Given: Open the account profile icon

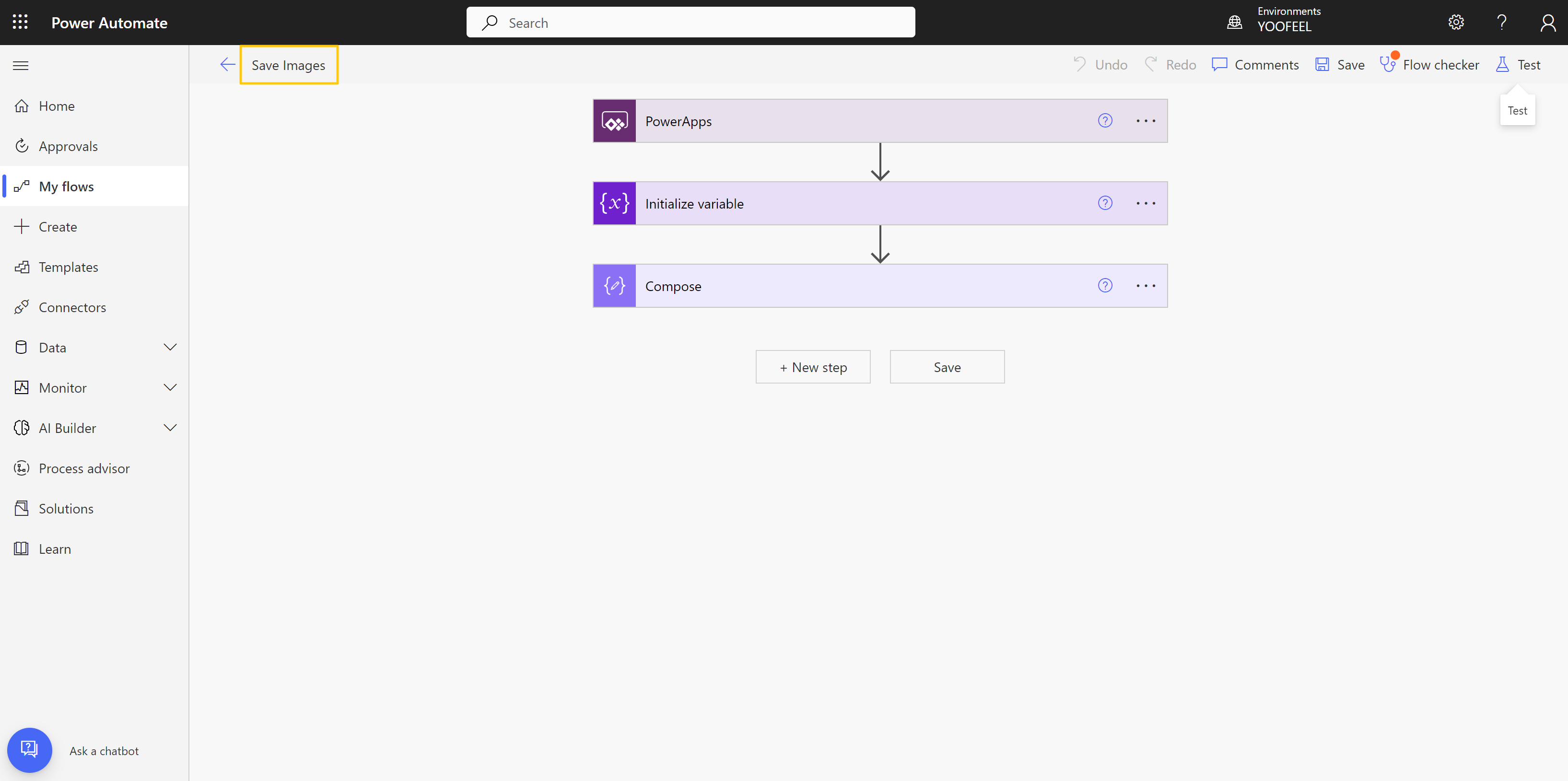Looking at the screenshot, I should [1547, 23].
